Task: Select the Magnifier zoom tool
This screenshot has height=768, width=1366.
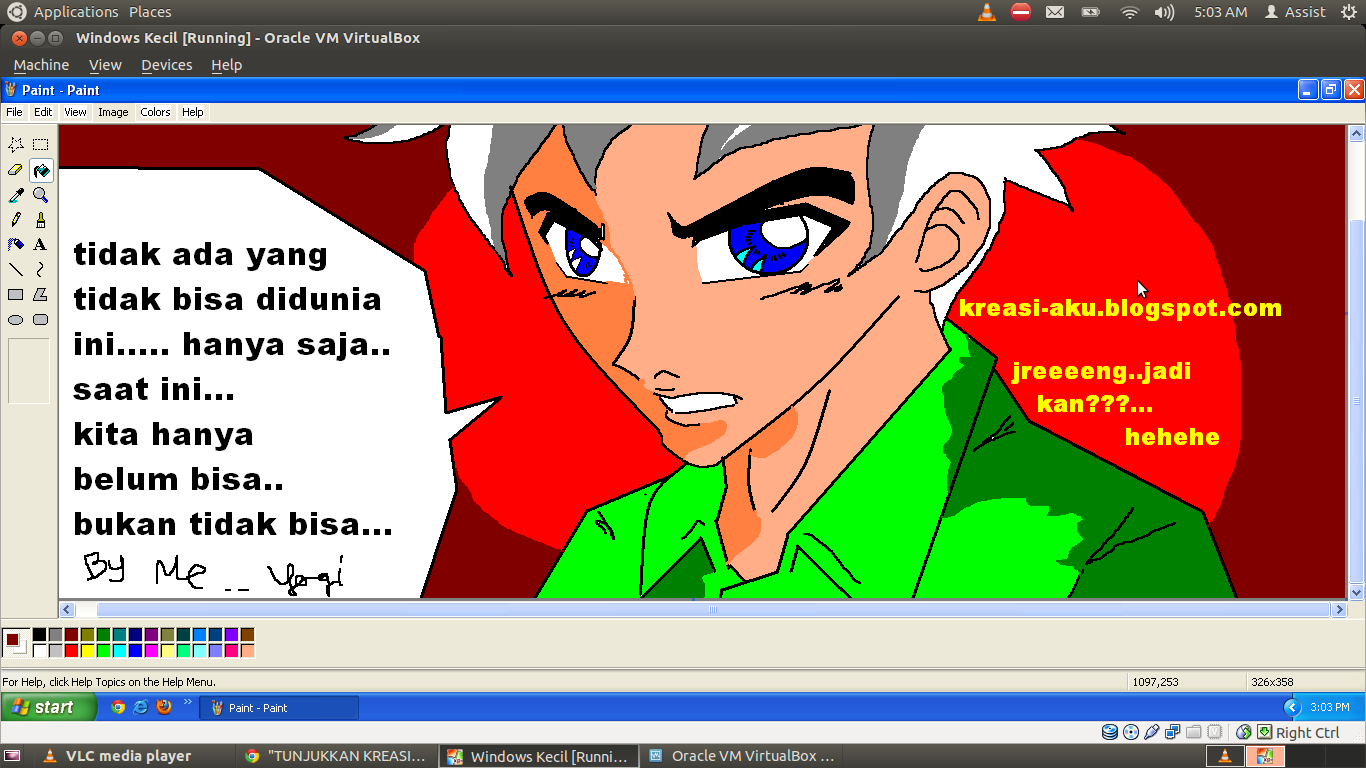Action: coord(41,195)
